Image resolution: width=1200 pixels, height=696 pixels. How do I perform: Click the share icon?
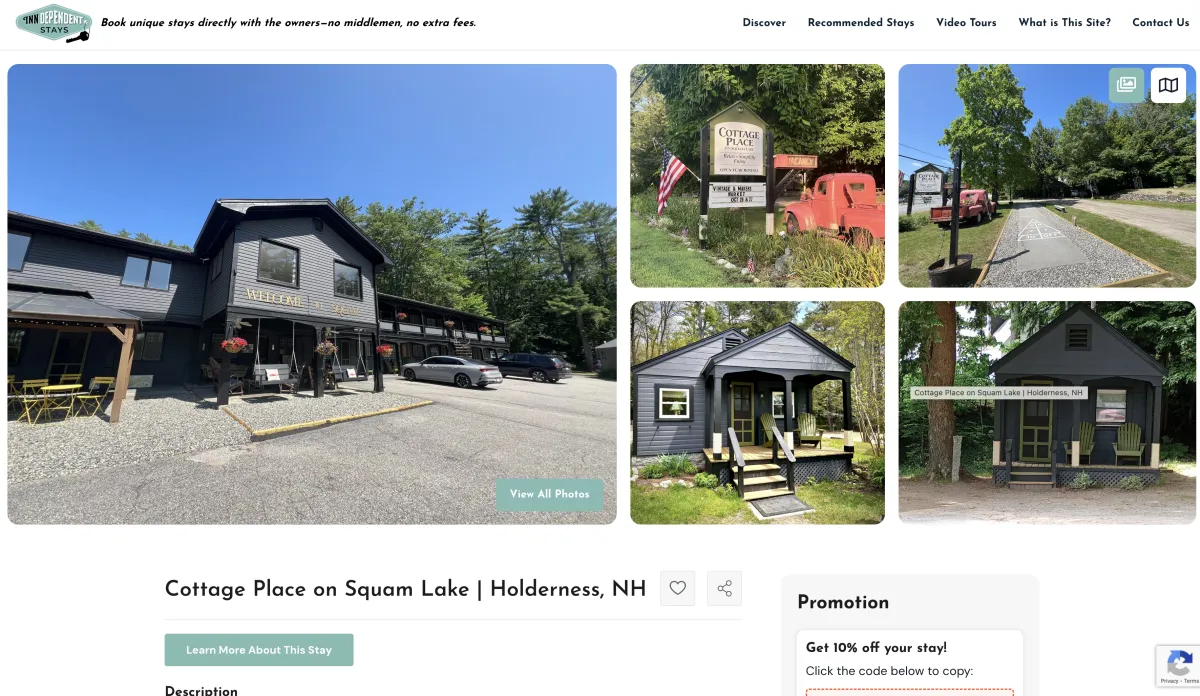pos(724,588)
